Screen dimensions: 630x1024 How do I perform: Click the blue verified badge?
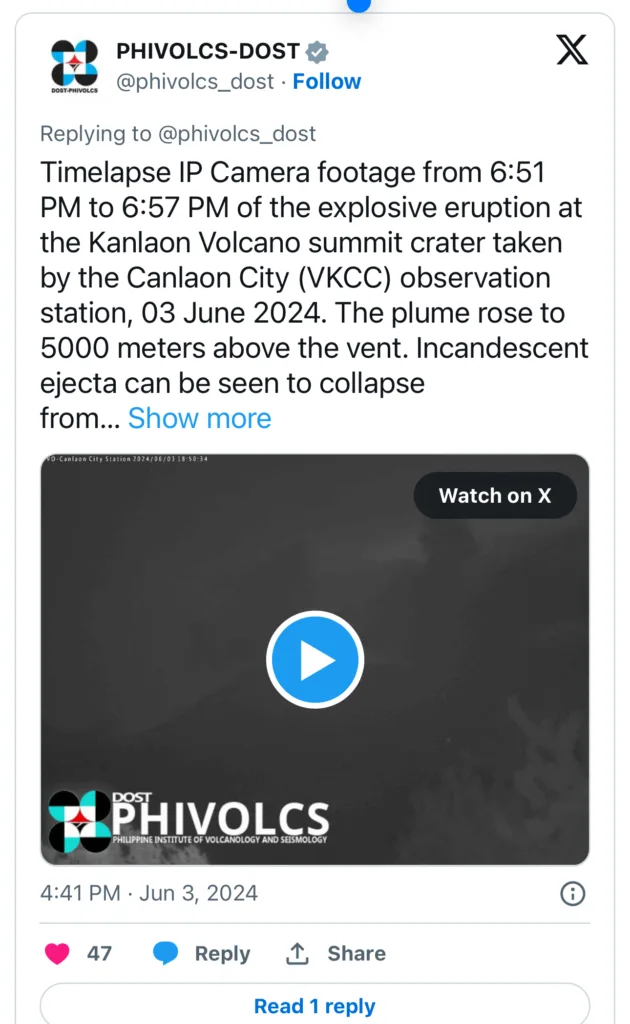[317, 52]
